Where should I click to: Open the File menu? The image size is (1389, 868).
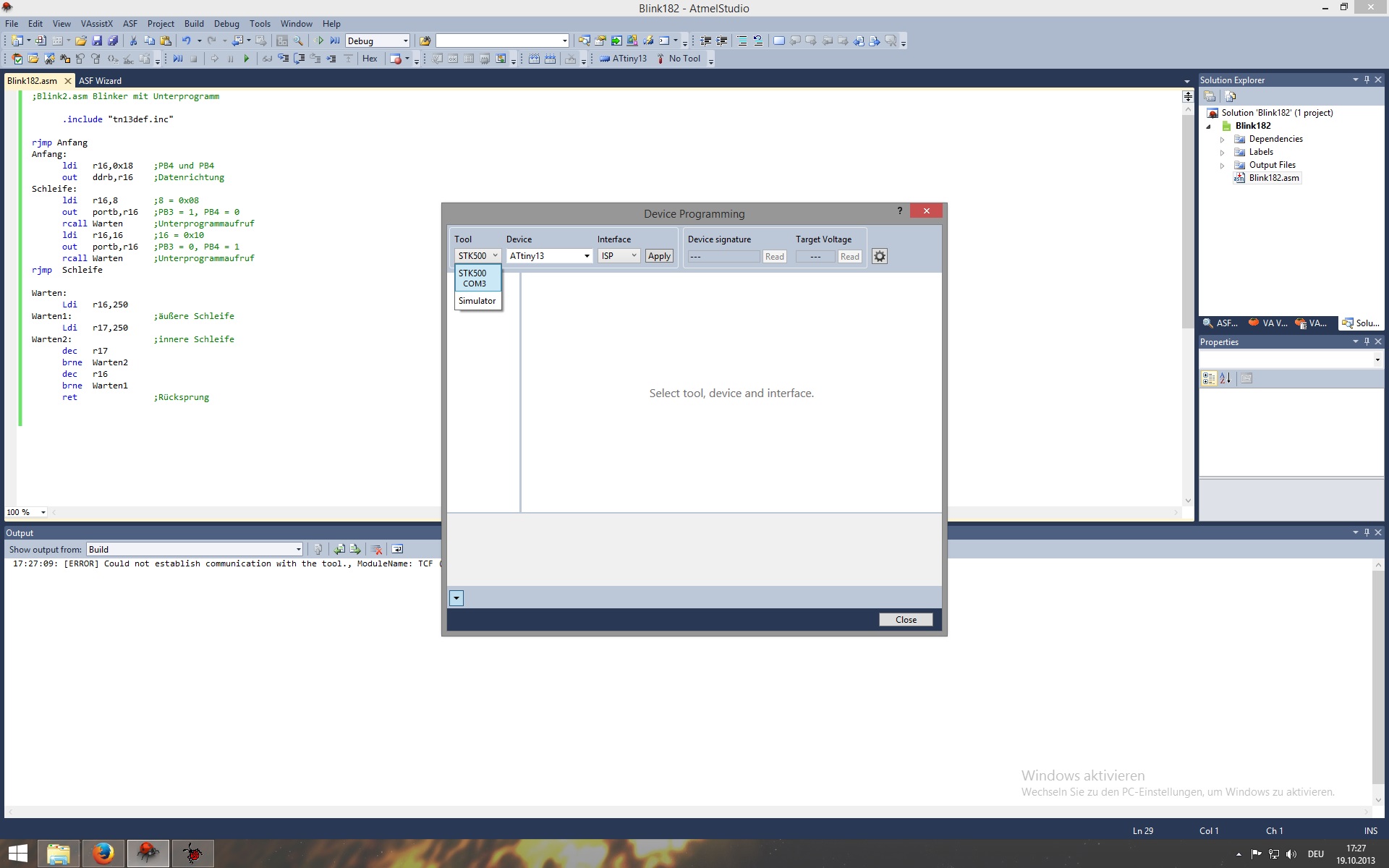coord(12,24)
